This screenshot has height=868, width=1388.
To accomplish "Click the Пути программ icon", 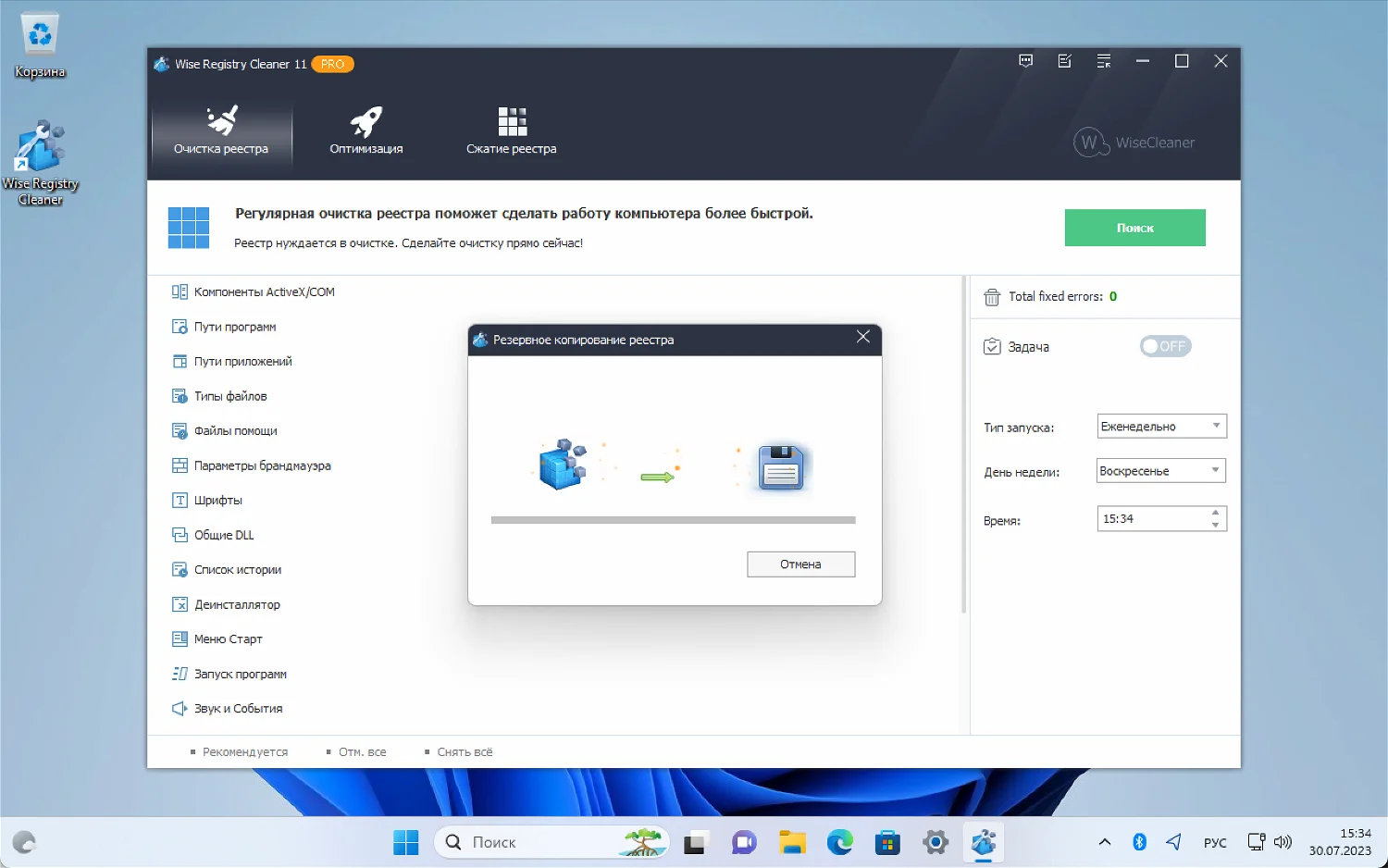I will 180,327.
